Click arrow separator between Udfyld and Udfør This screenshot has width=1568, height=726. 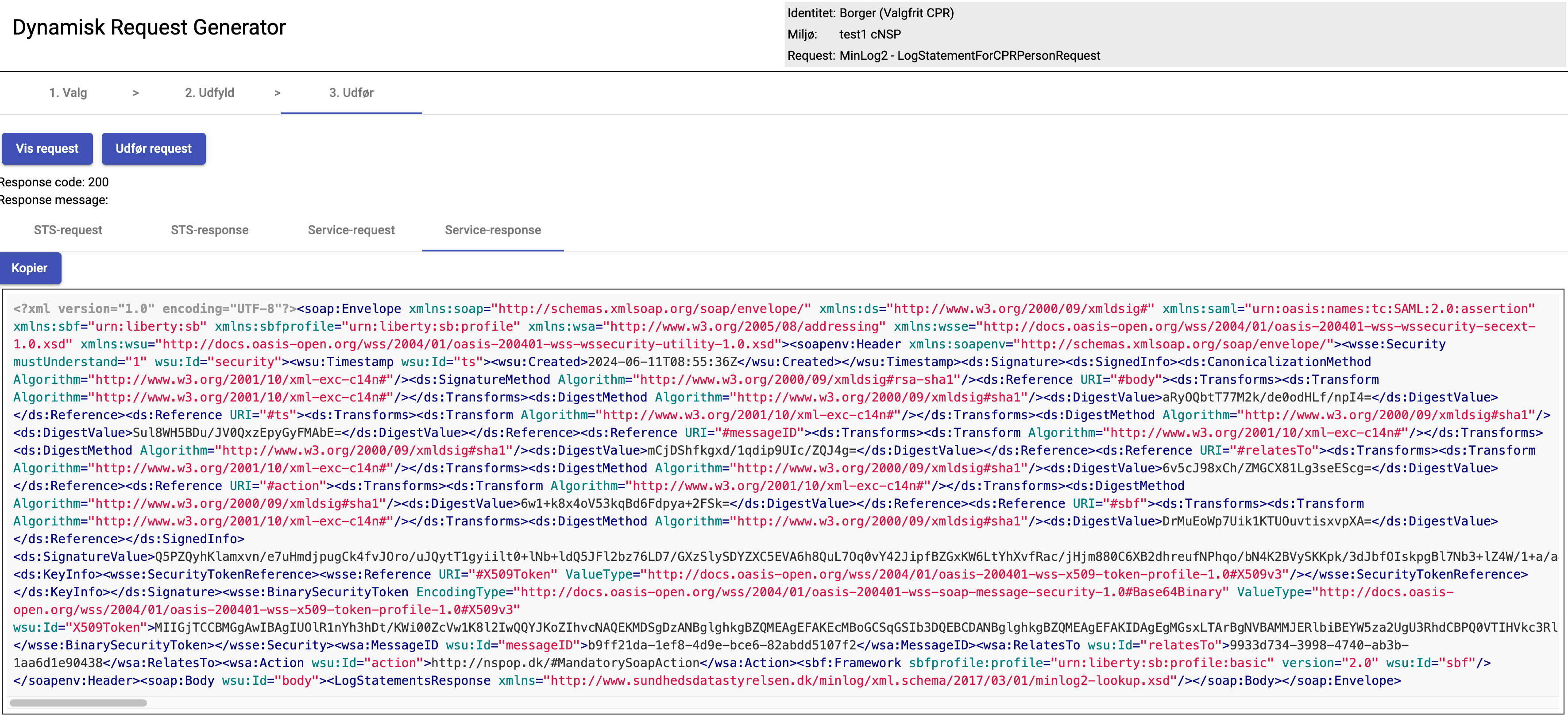pos(278,93)
